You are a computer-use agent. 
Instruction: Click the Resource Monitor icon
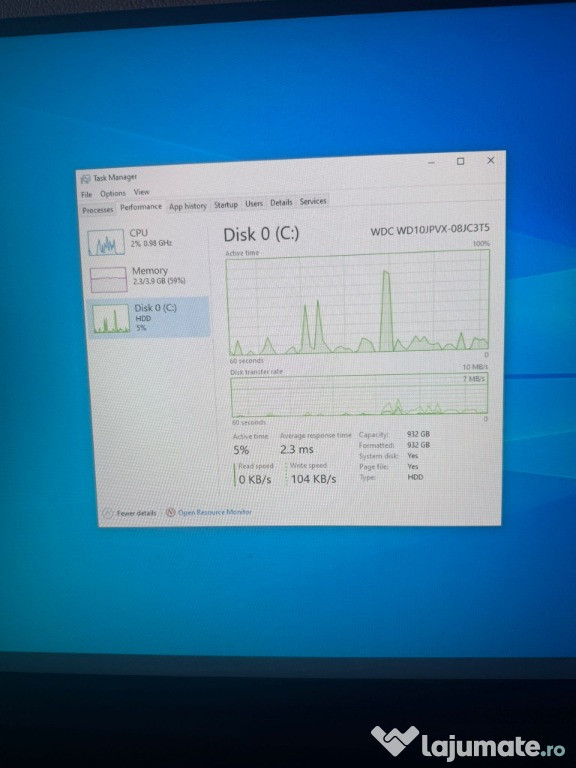170,512
